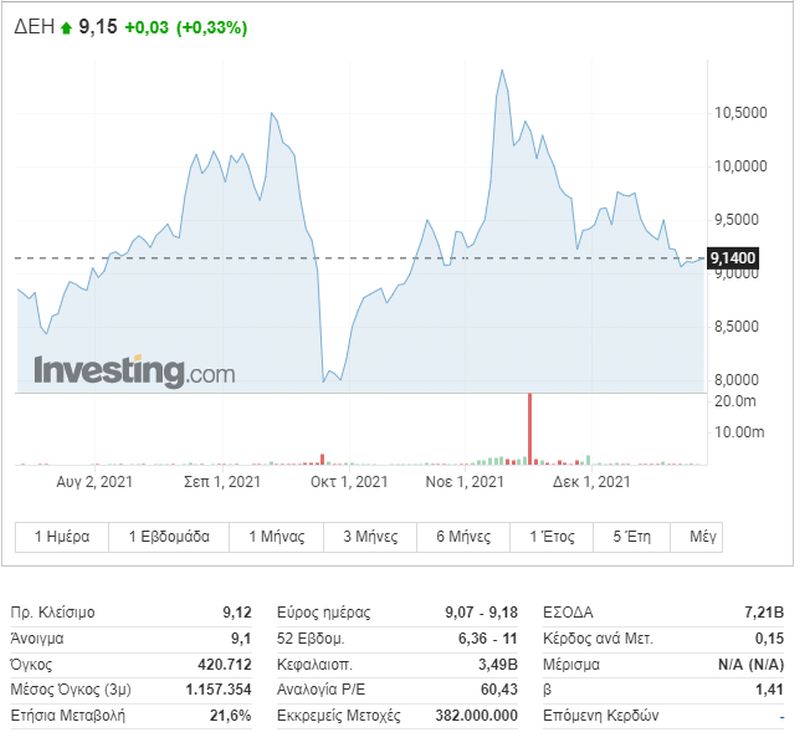The image size is (800, 738).
Task: Select the 1 Ημέρα time range tab
Action: pyautogui.click(x=62, y=537)
